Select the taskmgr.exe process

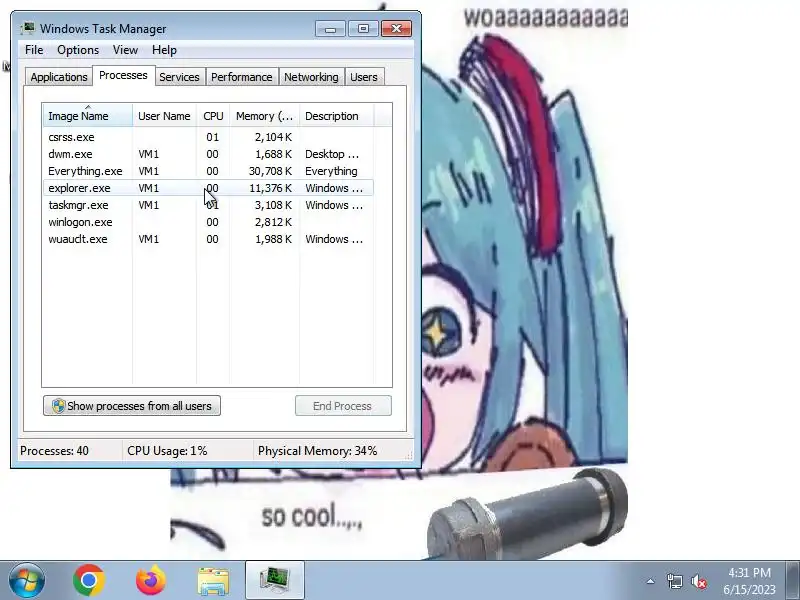coord(209,205)
